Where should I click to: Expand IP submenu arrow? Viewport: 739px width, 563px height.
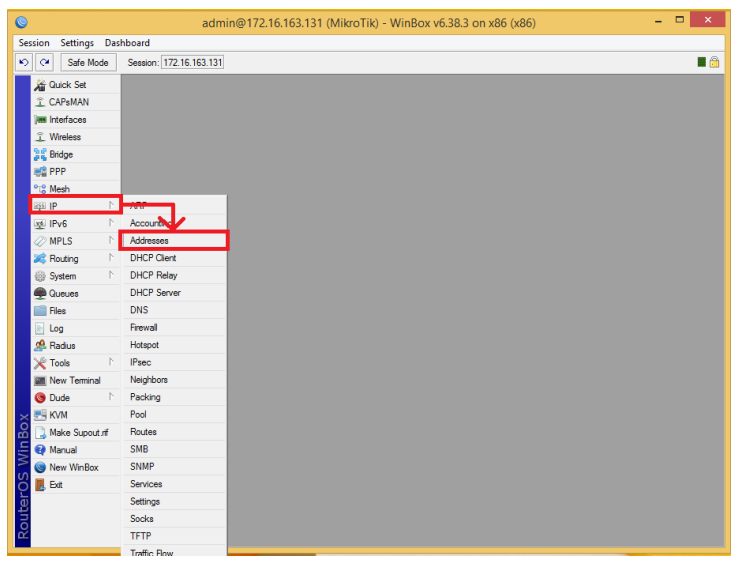click(x=111, y=205)
